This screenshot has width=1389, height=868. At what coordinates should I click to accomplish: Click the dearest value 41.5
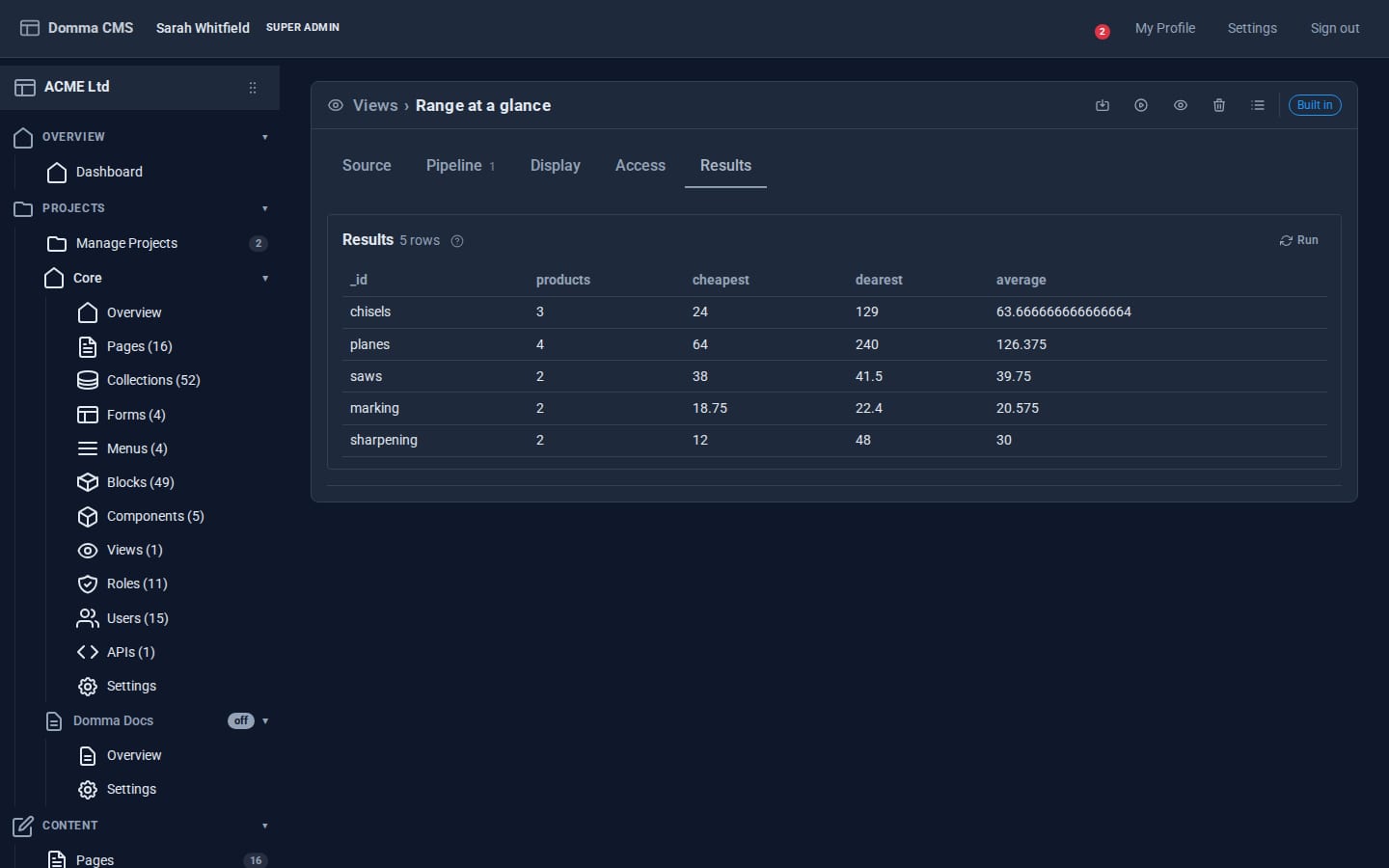point(869,376)
